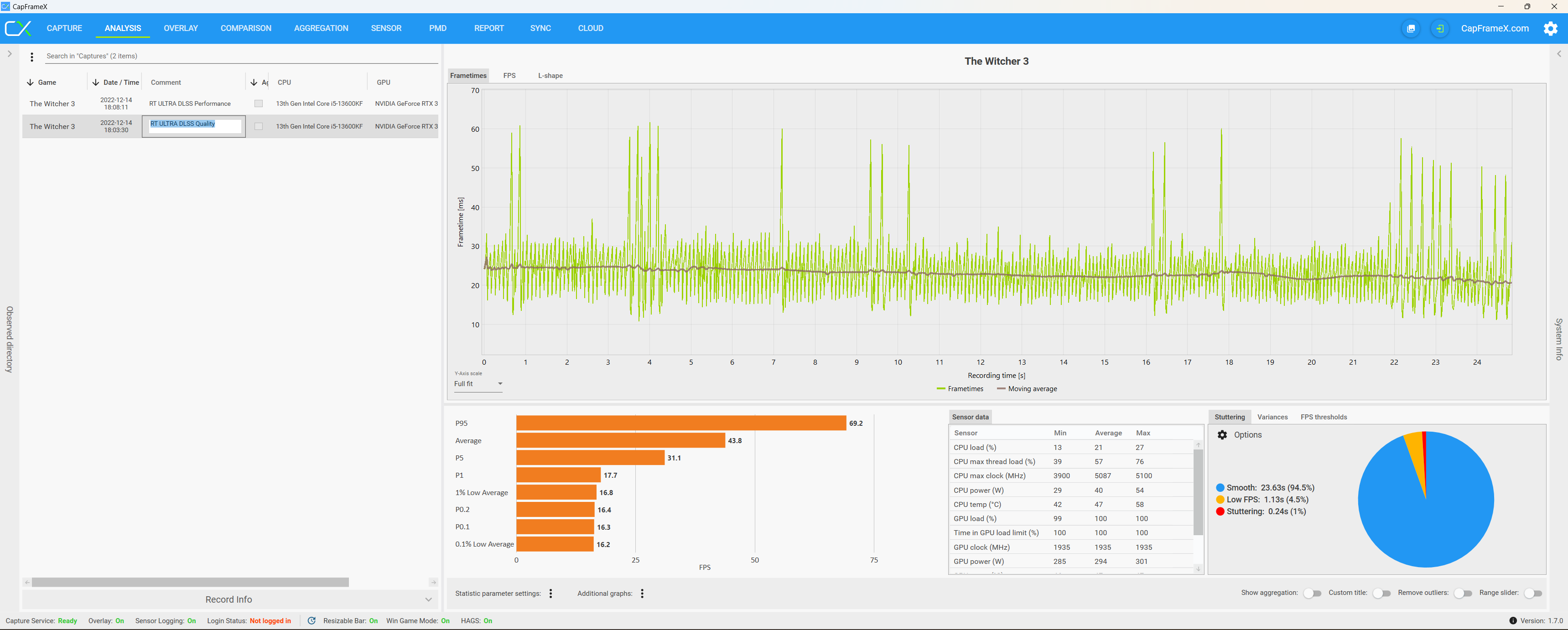Expand the Observed directory side panel
Image resolution: width=1568 pixels, height=630 pixels.
click(10, 54)
